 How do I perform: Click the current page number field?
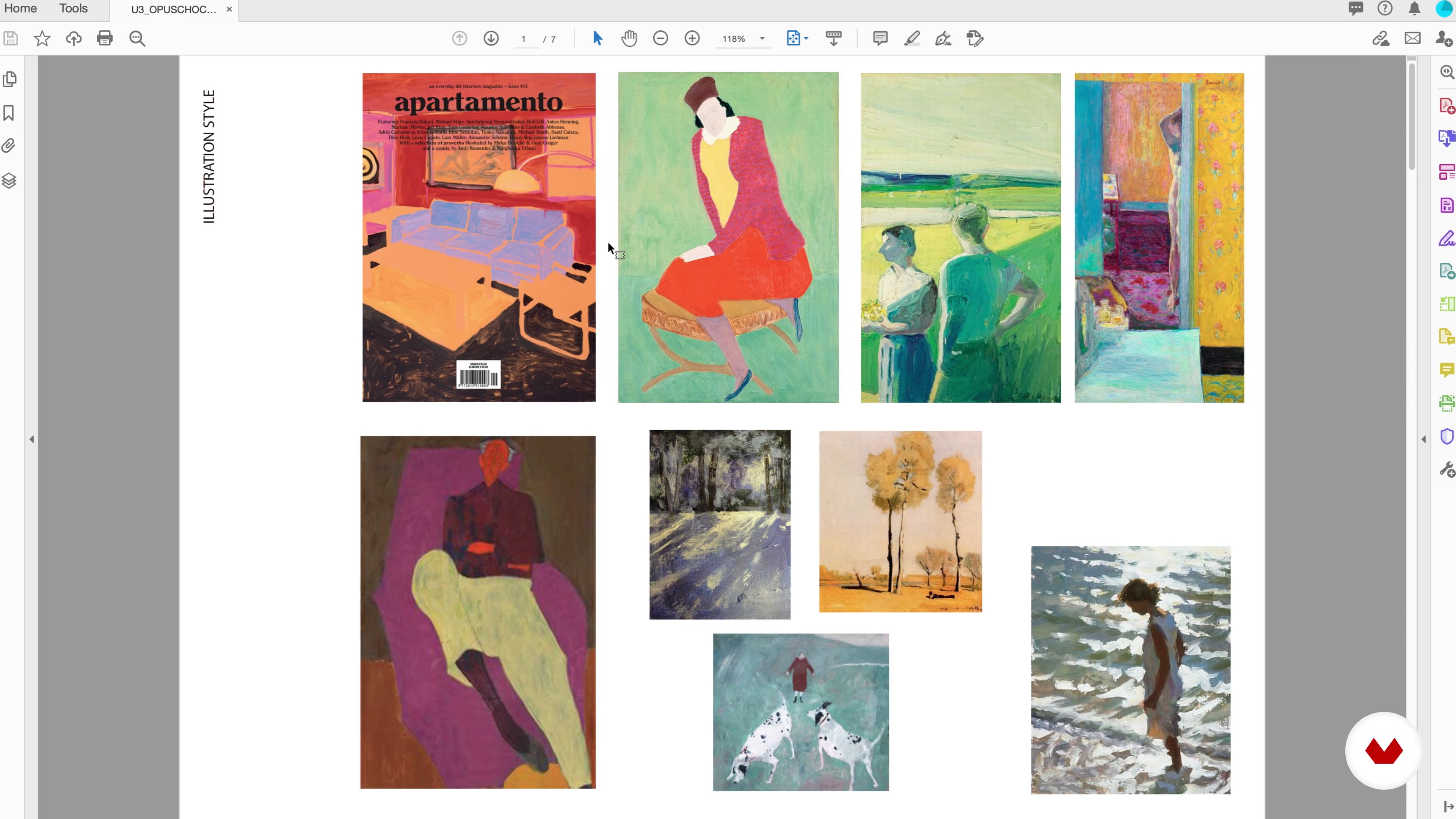coord(524,39)
